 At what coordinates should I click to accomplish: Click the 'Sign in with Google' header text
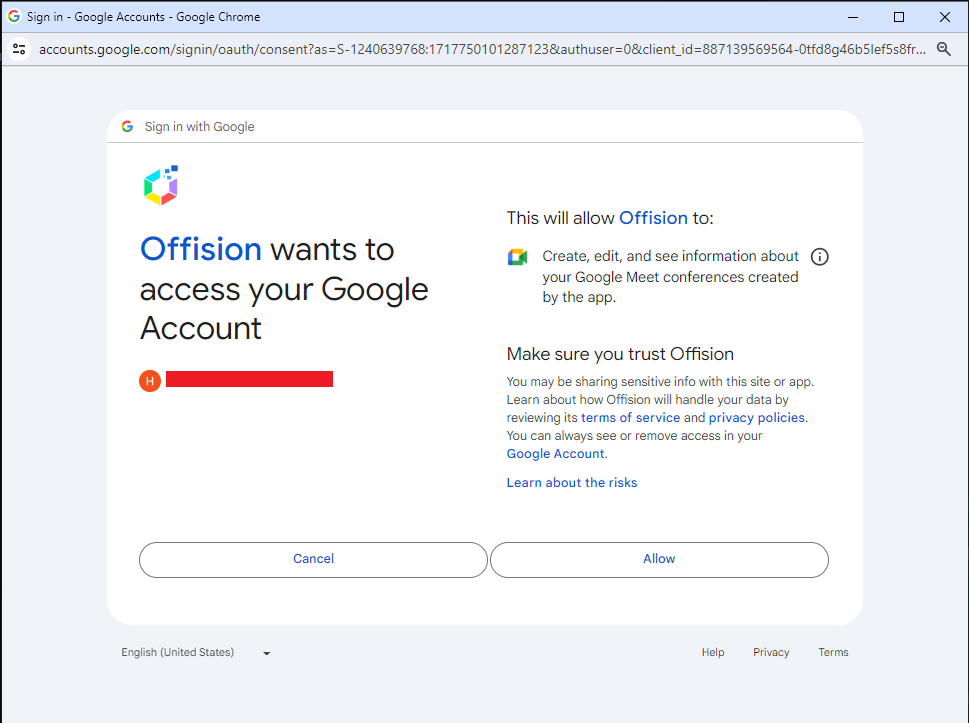tap(200, 127)
